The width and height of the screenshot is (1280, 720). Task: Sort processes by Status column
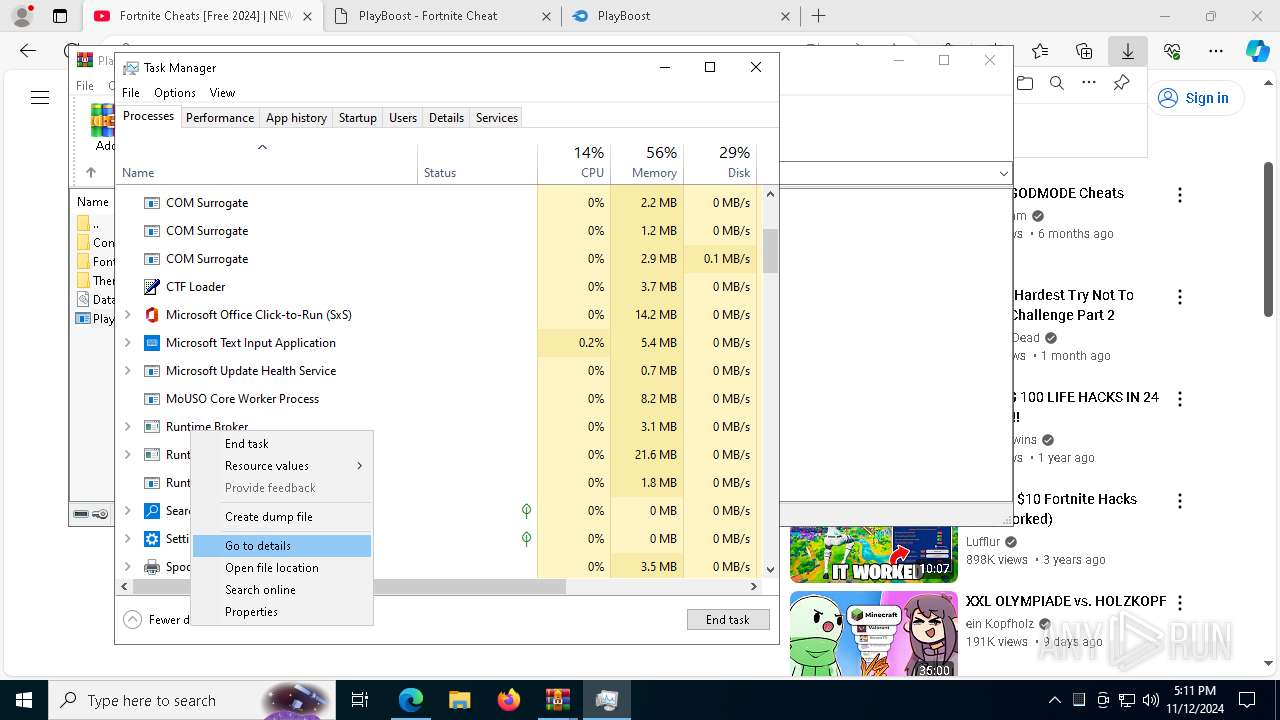[477, 164]
